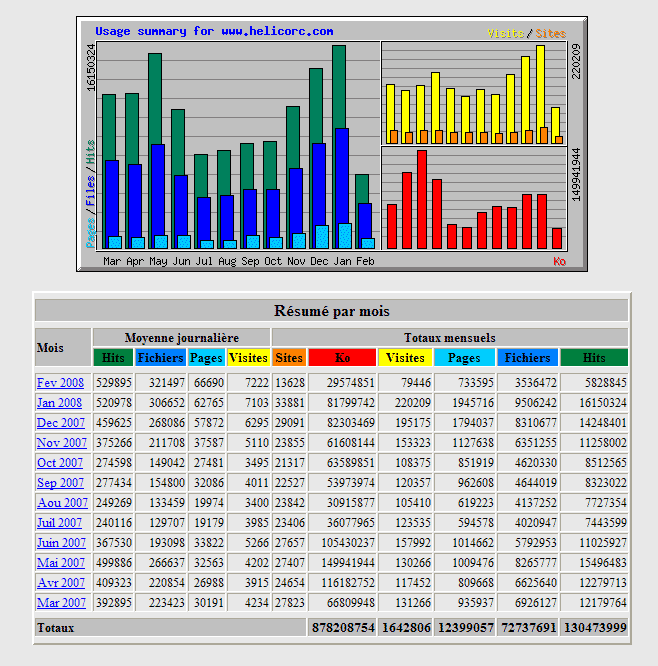Click the Usage summary for www.helicorc.com title
The image size is (658, 666).
pyautogui.click(x=214, y=31)
